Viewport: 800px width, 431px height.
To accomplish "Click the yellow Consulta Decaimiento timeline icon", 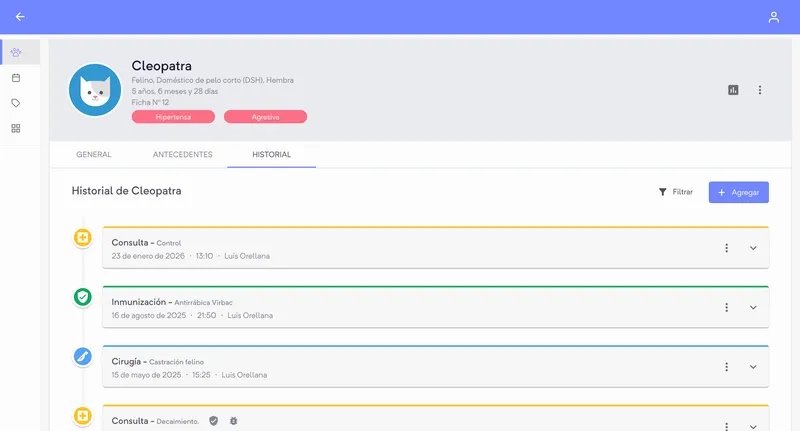I will [83, 416].
